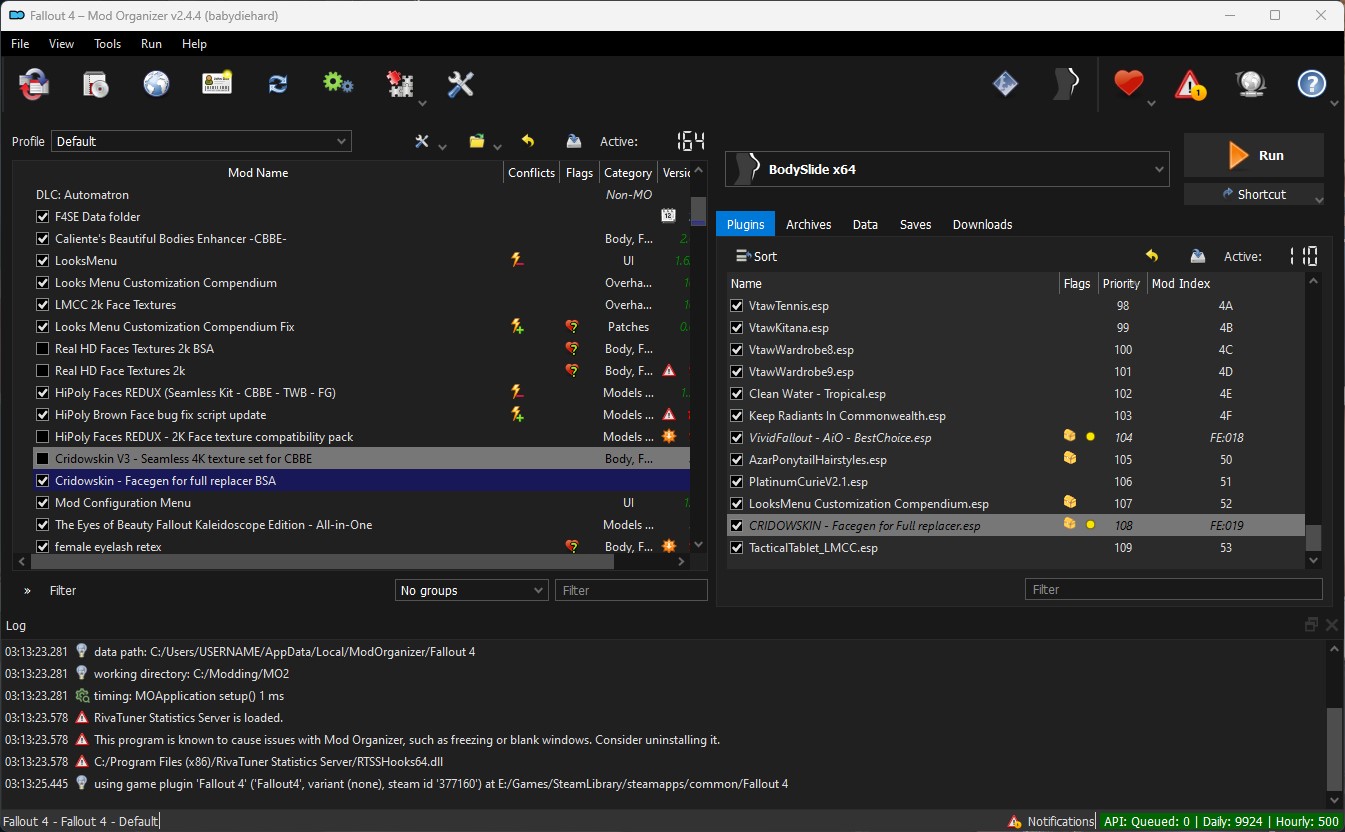Click the Run button
The image size is (1345, 832).
click(1254, 155)
